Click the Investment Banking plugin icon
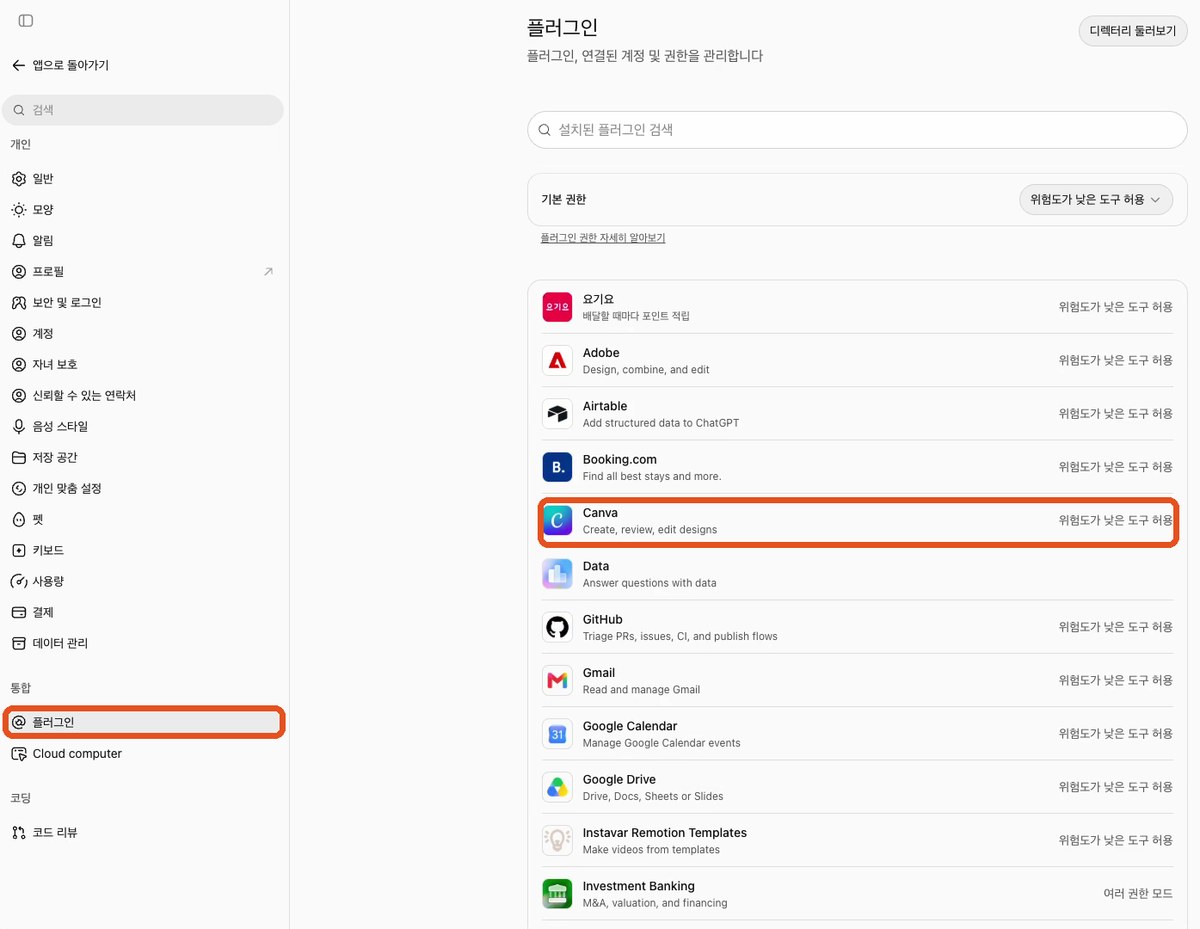This screenshot has height=929, width=1200. point(557,894)
